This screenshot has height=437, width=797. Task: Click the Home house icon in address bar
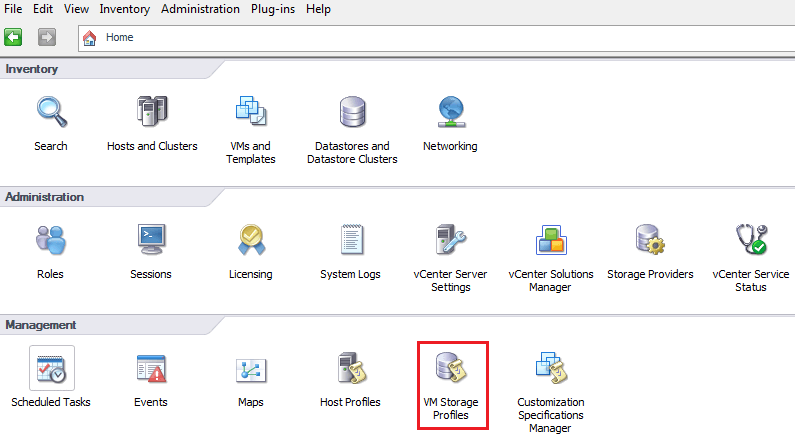pos(89,38)
